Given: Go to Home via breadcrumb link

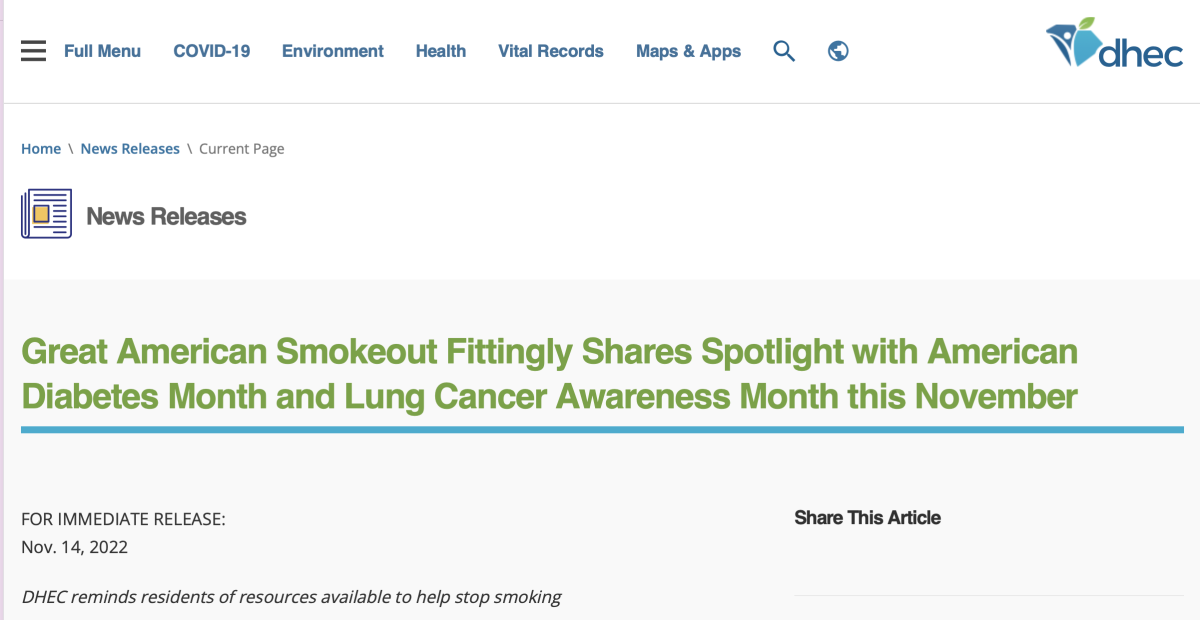Looking at the screenshot, I should point(41,149).
